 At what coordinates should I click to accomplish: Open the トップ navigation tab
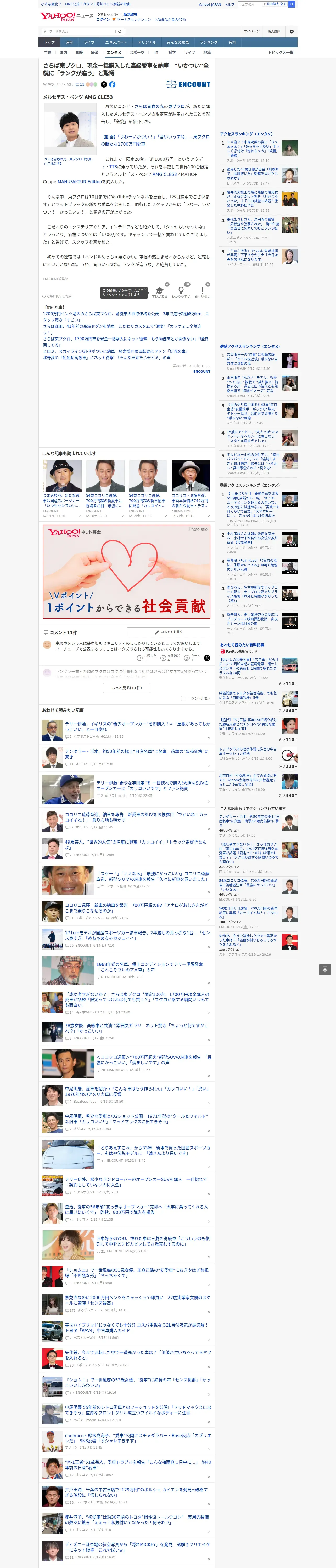coord(49,43)
